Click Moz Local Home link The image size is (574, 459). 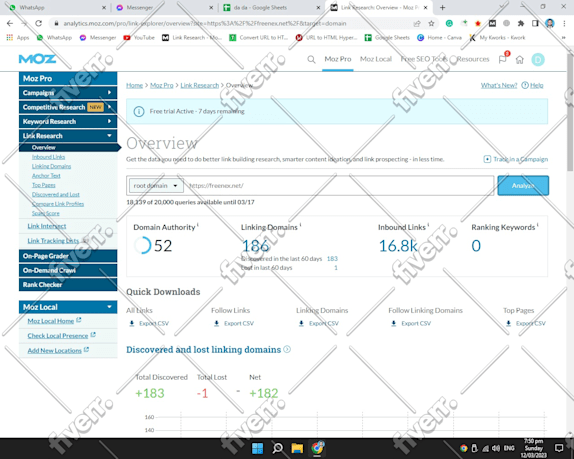point(51,321)
